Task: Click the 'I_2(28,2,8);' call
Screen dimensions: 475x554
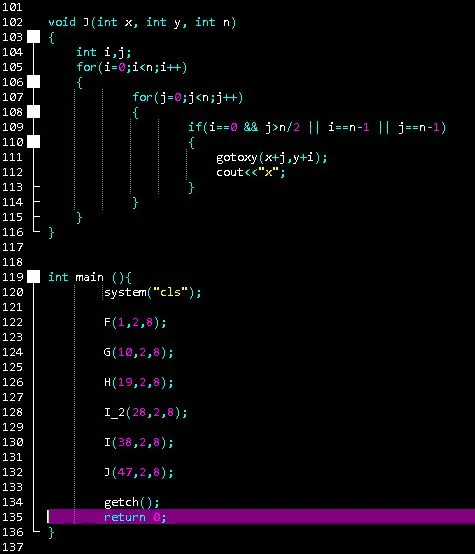Action: (146, 413)
